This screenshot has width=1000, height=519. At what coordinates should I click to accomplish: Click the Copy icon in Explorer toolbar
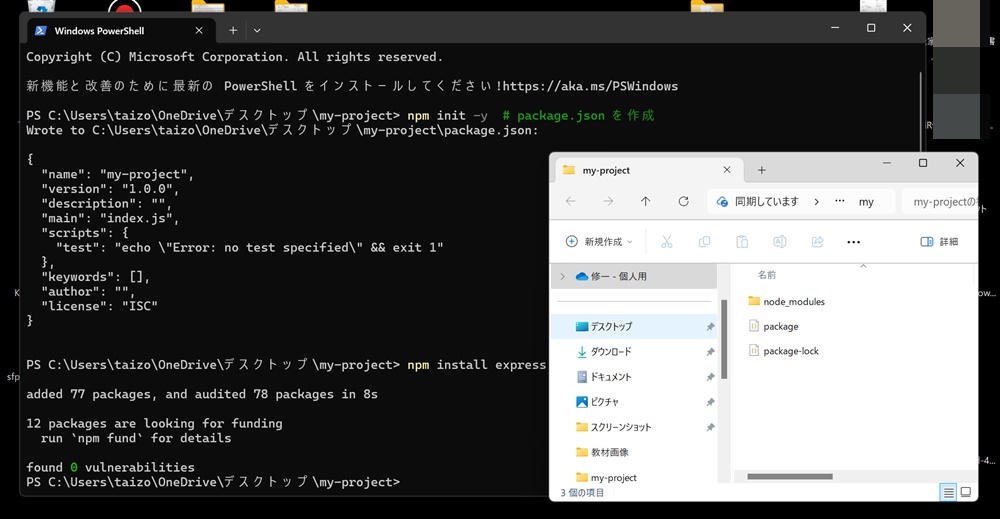[704, 242]
